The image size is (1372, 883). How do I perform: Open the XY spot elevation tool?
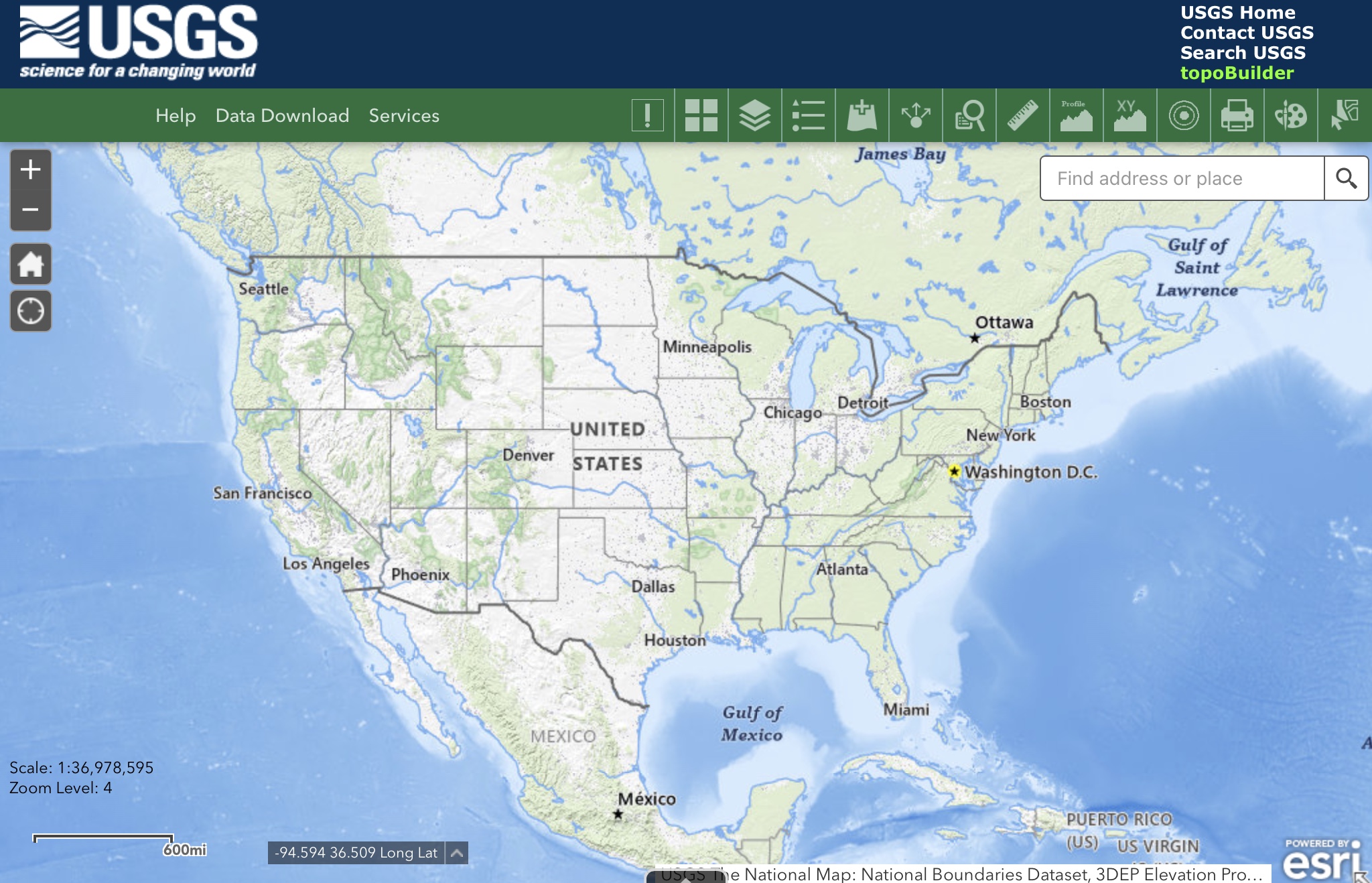[1129, 115]
